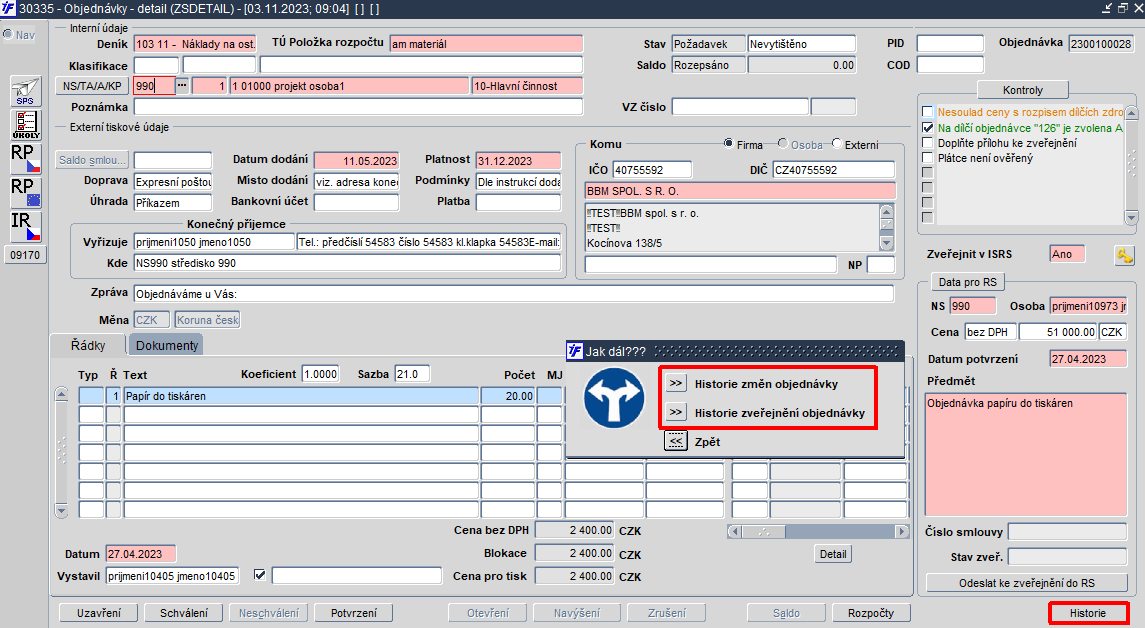Image resolution: width=1145 pixels, height=628 pixels.
Task: Click the Data pro RS button
Action: click(968, 282)
